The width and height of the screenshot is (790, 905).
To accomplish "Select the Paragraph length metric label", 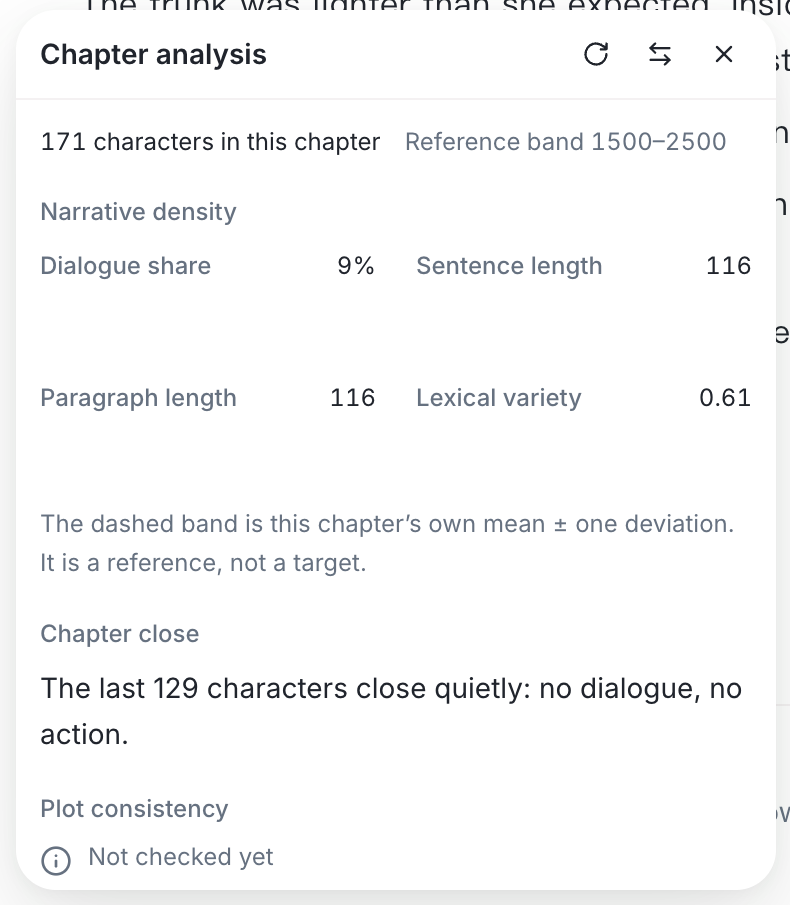I will click(x=138, y=398).
